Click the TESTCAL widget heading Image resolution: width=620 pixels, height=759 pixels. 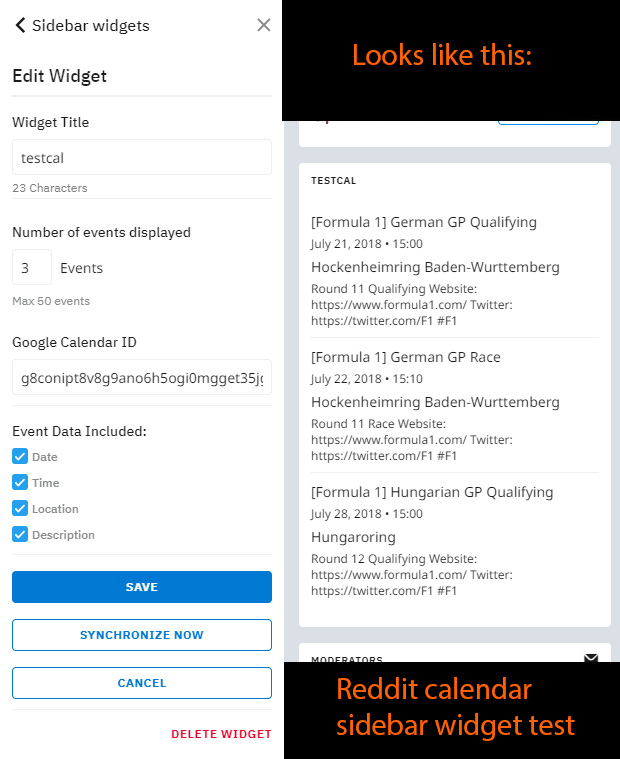(x=334, y=181)
